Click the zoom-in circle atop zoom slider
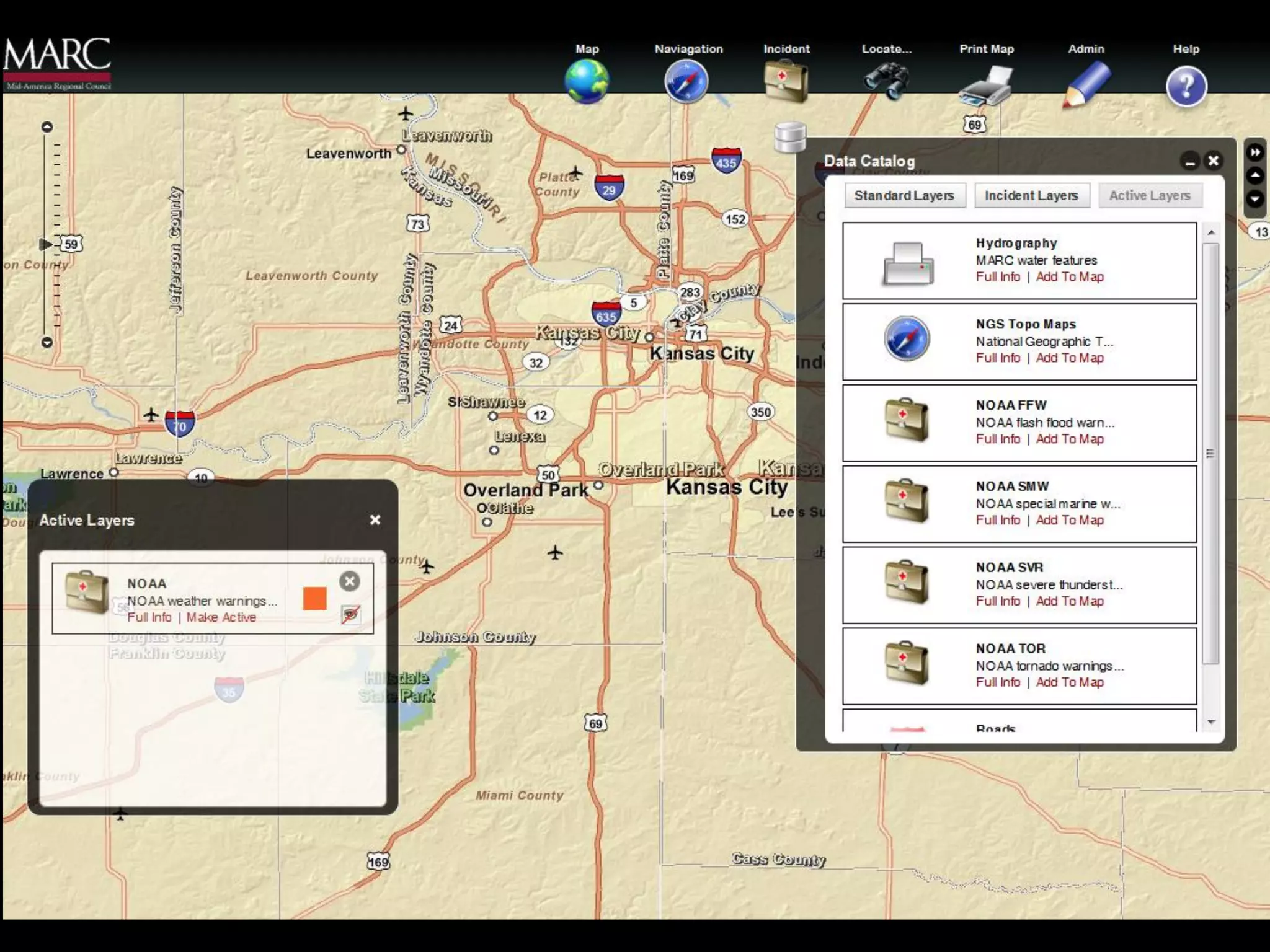Screen dimensions: 1270x952 click(x=47, y=127)
